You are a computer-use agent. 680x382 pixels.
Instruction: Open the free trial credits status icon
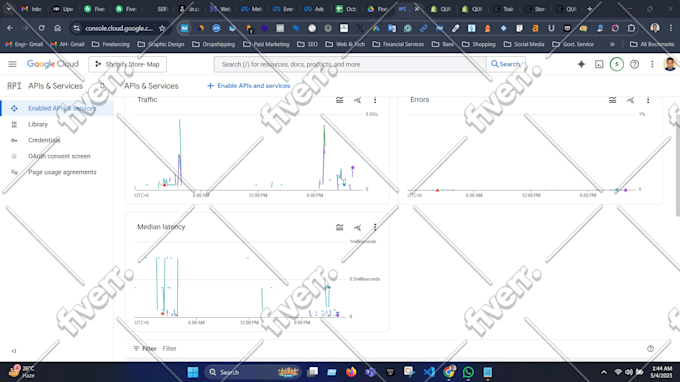(x=617, y=64)
